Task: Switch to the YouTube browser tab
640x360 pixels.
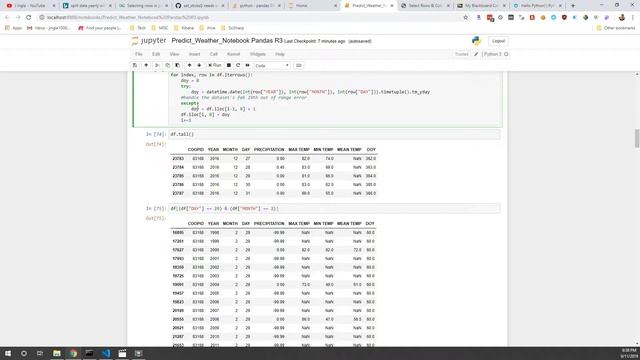Action: (x=31, y=6)
